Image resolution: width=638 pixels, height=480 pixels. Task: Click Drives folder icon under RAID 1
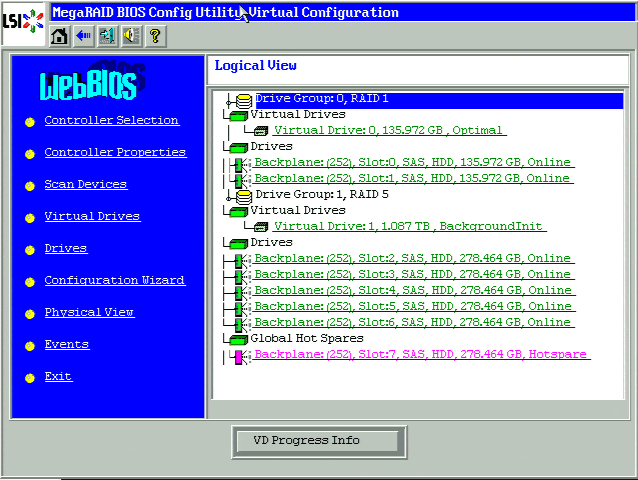238,148
